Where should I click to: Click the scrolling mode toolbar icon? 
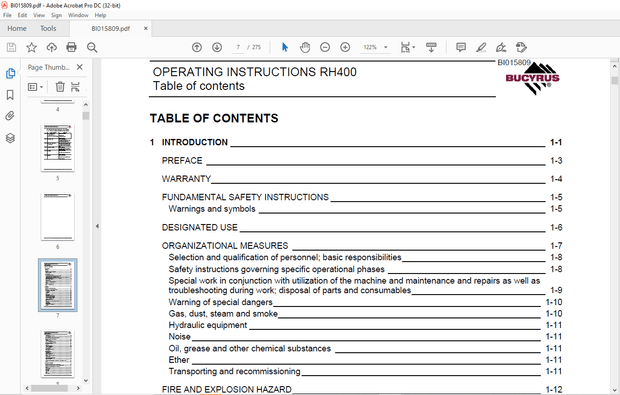coord(431,47)
